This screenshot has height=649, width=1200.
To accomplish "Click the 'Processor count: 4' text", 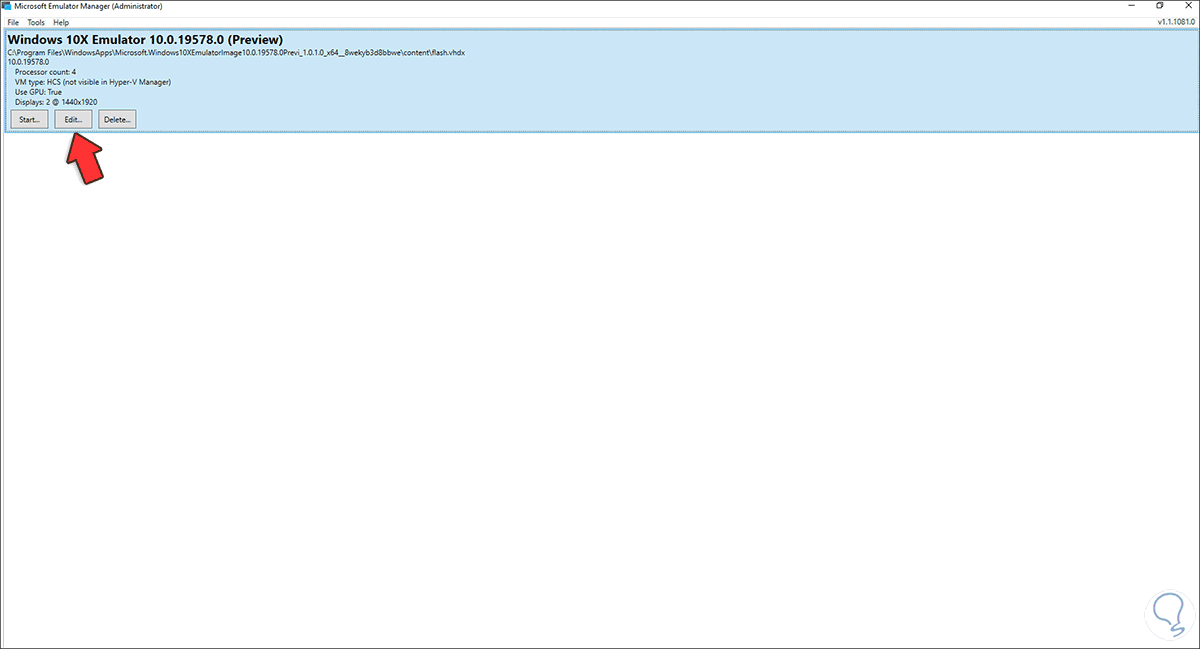I will coord(45,72).
